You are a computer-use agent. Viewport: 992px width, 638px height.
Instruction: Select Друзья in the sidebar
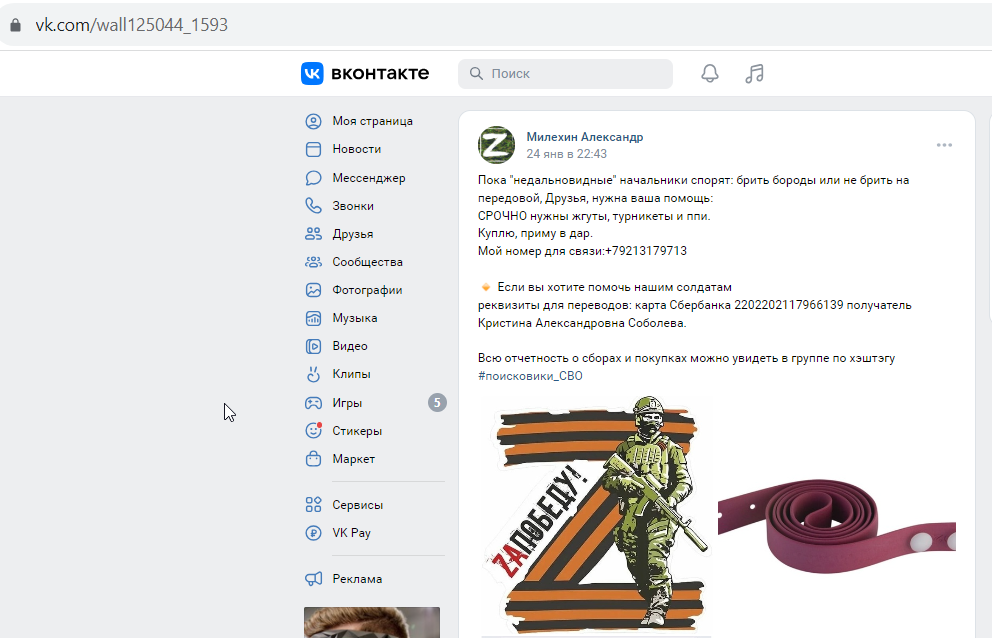(x=352, y=234)
